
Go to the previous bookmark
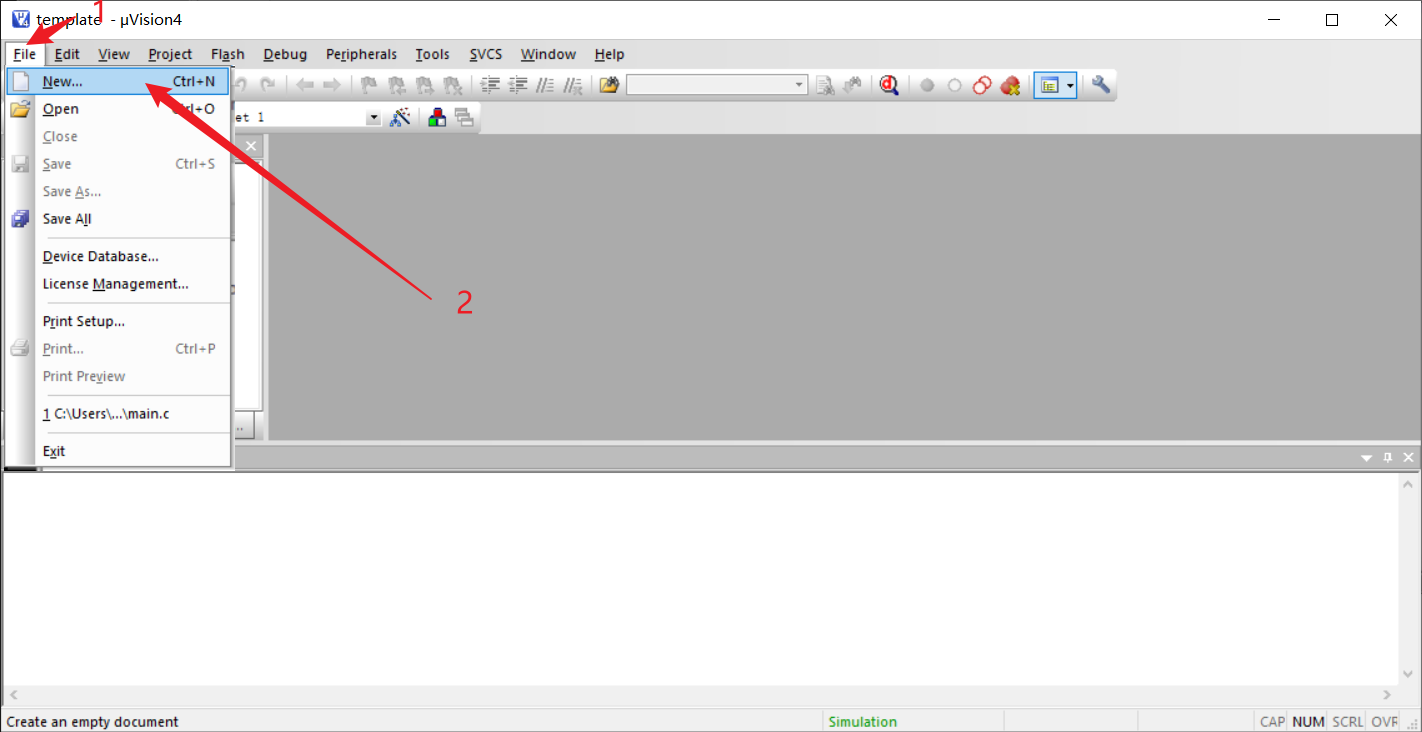[x=397, y=85]
